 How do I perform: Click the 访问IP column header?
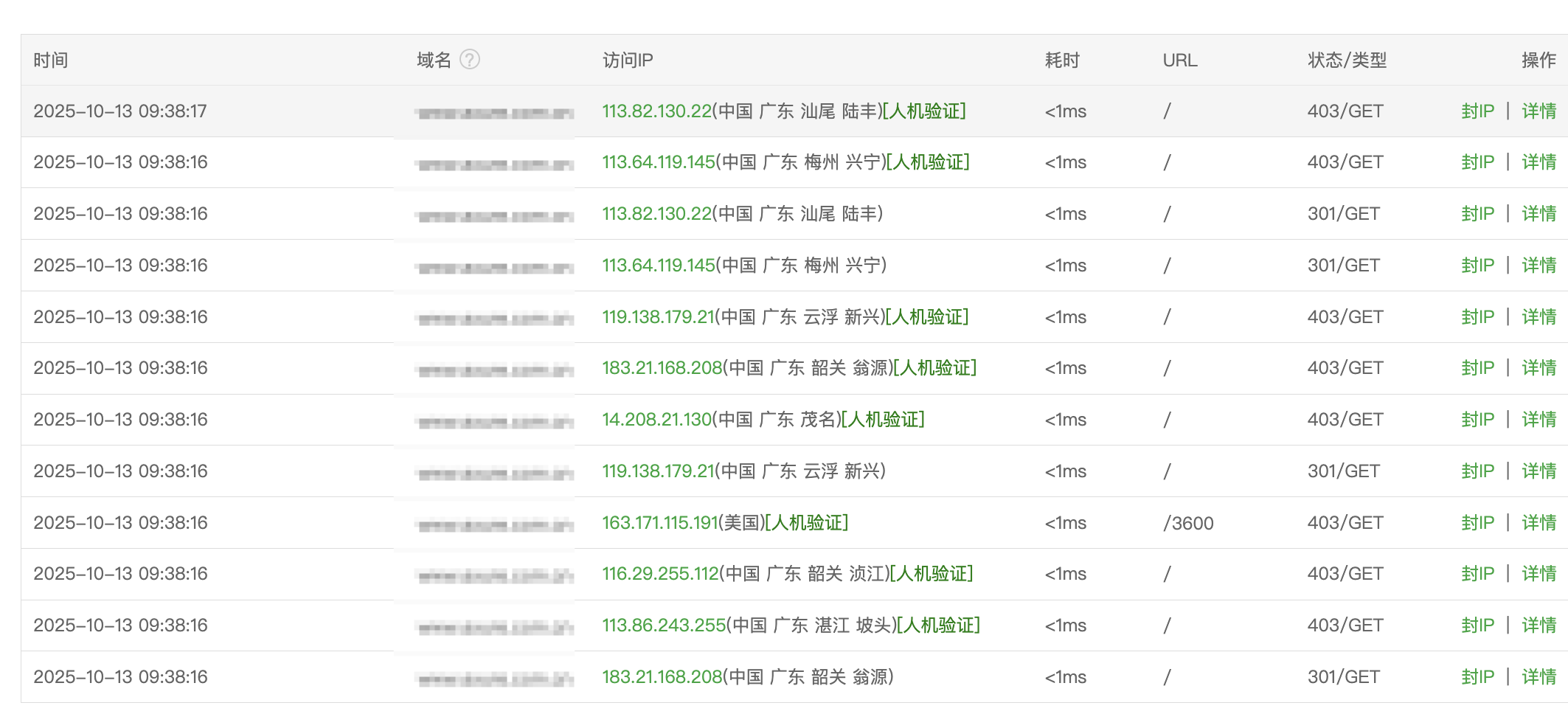click(628, 60)
